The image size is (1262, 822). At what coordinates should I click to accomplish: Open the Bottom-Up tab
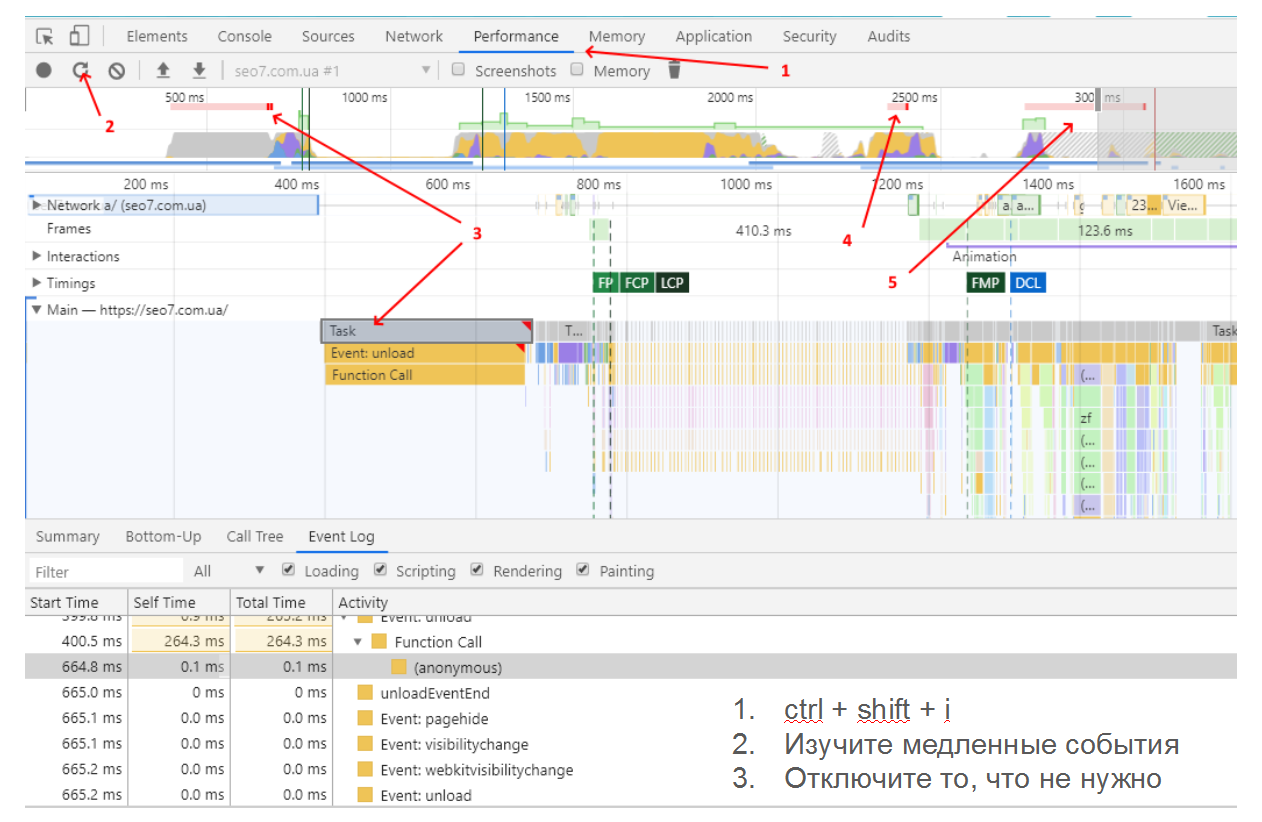pyautogui.click(x=163, y=536)
